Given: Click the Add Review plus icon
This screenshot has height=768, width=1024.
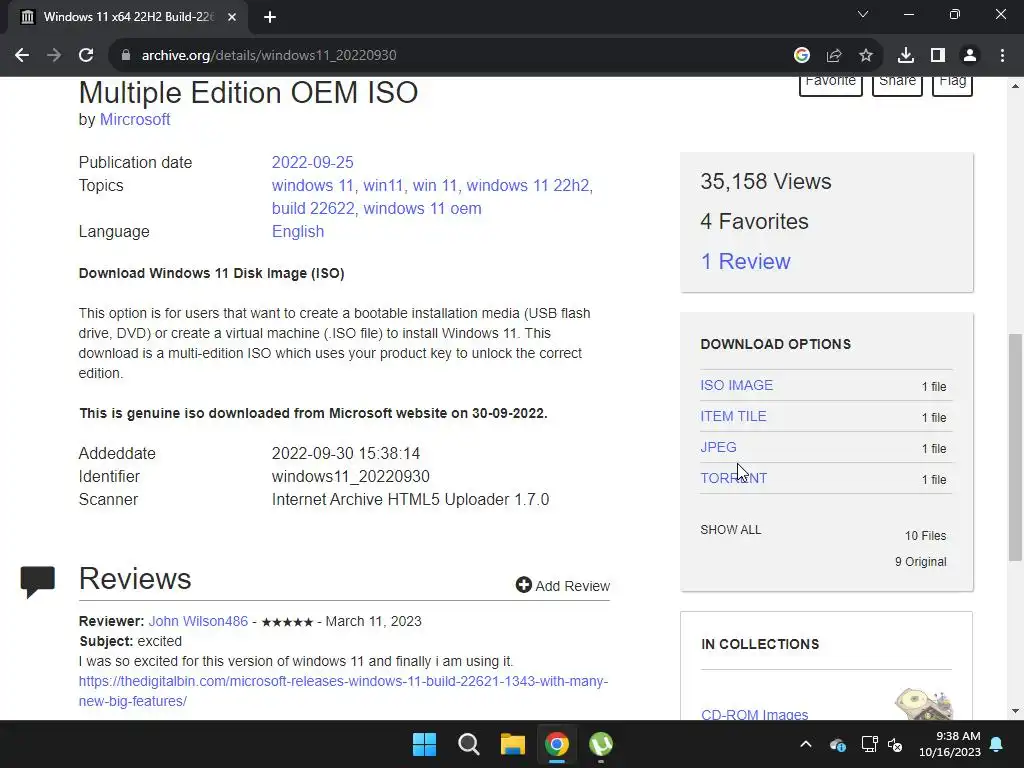Looking at the screenshot, I should [524, 584].
